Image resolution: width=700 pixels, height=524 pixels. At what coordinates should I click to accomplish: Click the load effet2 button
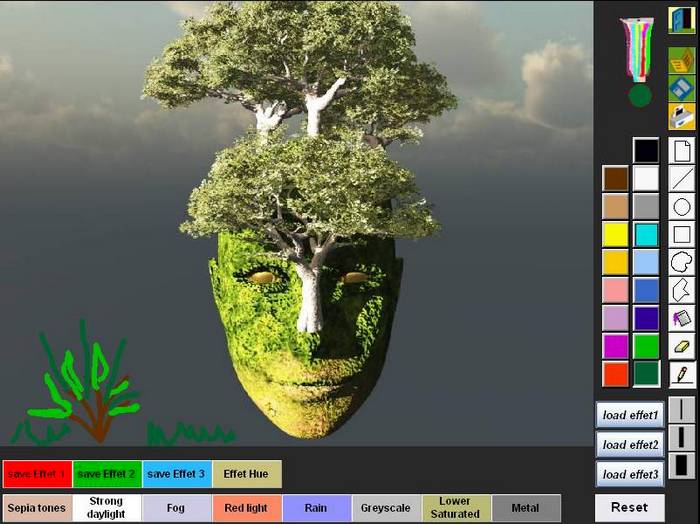[x=630, y=445]
